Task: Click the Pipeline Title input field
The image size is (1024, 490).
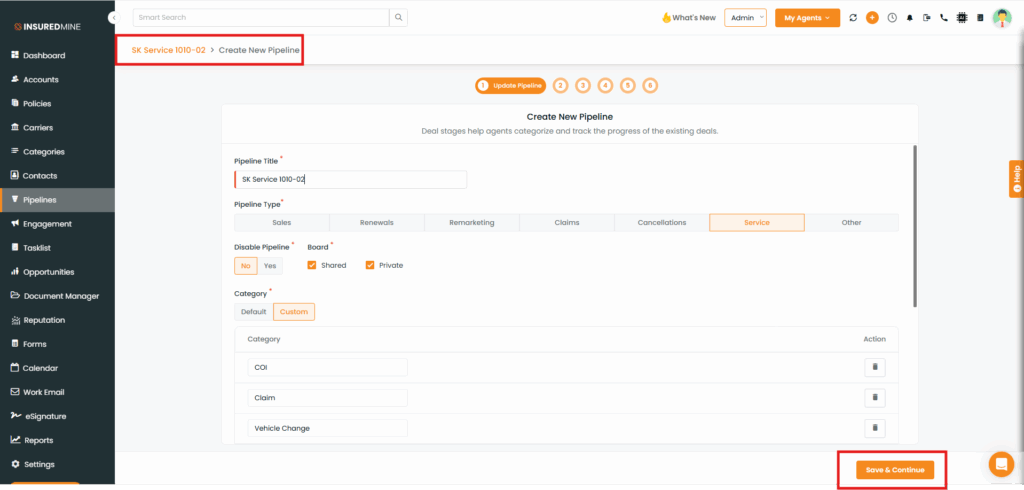Action: point(350,179)
